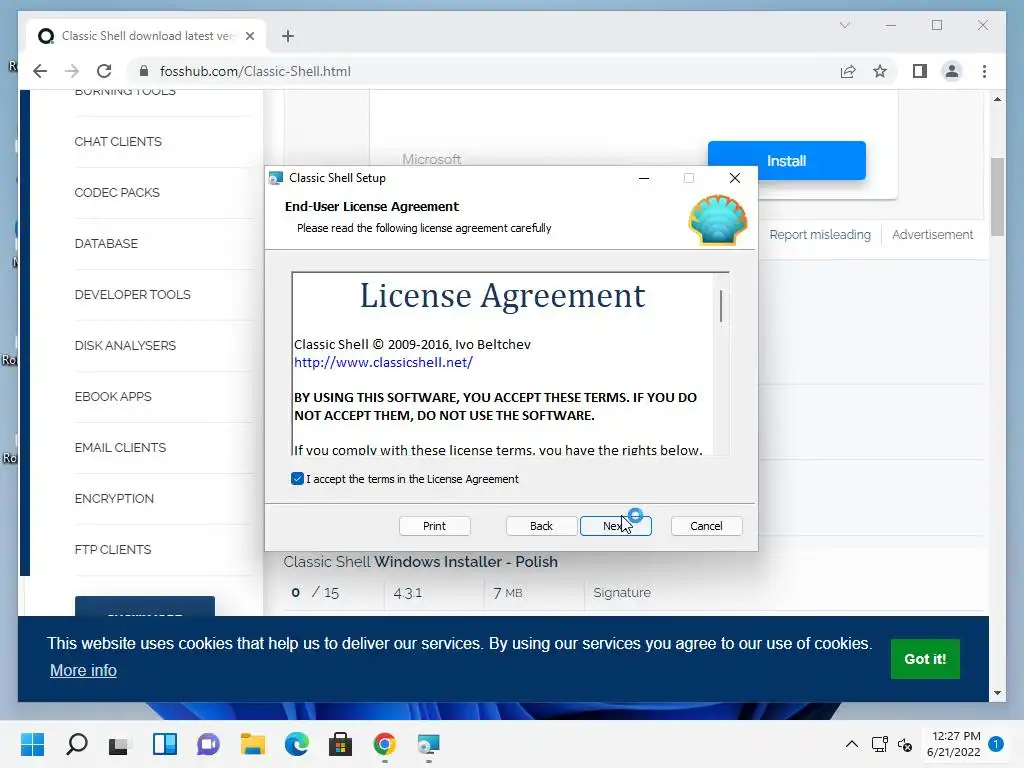Image resolution: width=1024 pixels, height=768 pixels.
Task: Go back in Chrome browser
Action: click(40, 71)
